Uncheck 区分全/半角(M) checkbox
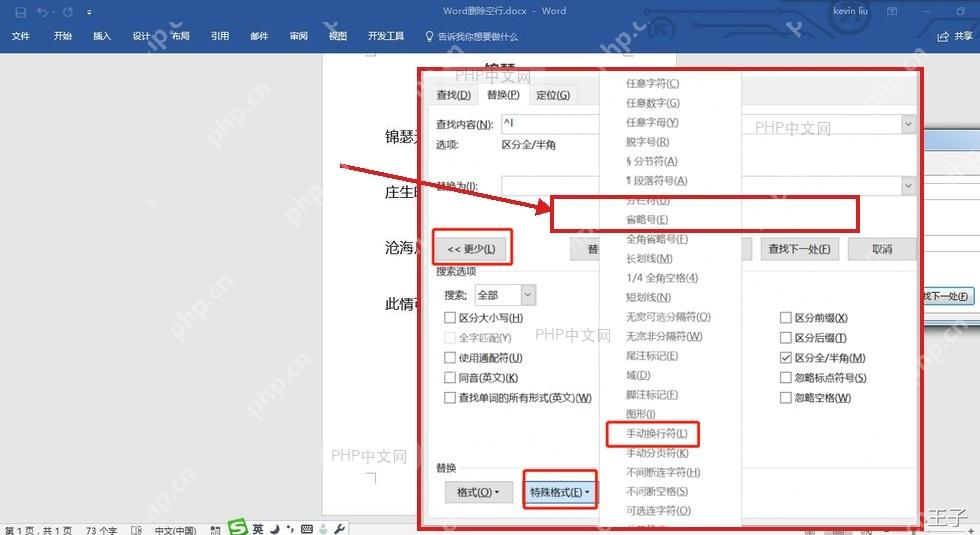 point(786,358)
